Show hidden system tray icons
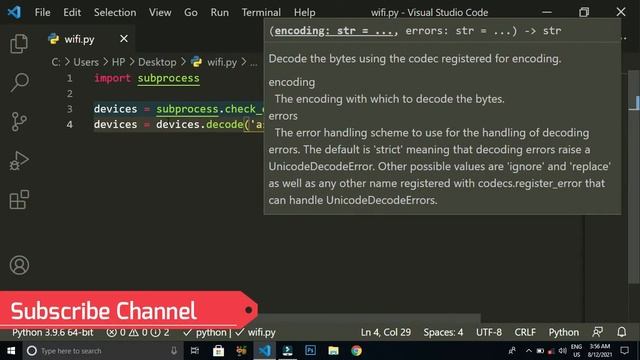This screenshot has width=640, height=360. pos(529,351)
